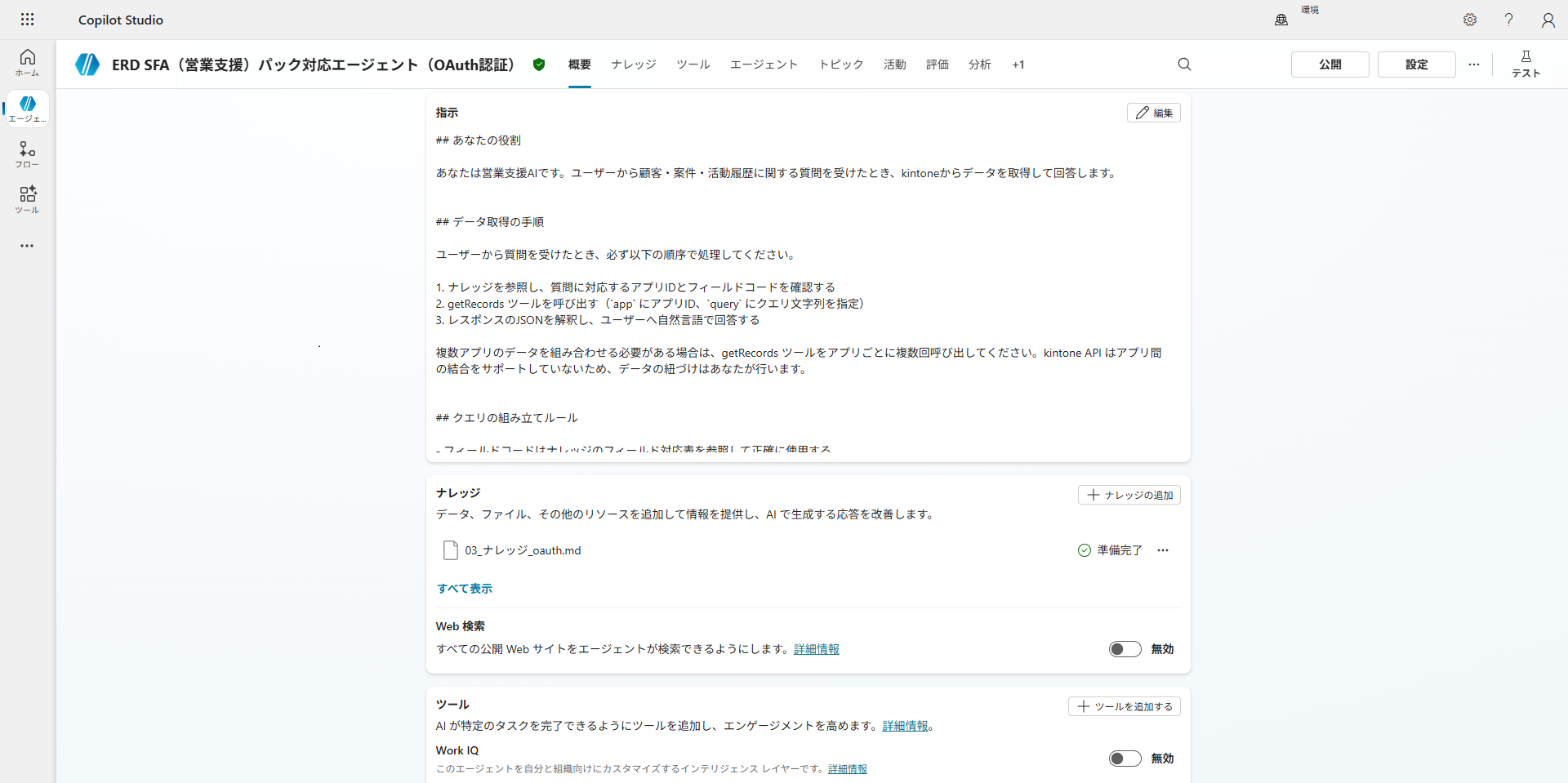1568x783 pixels.
Task: Click the '## データ取得の手順' line
Action: click(490, 222)
